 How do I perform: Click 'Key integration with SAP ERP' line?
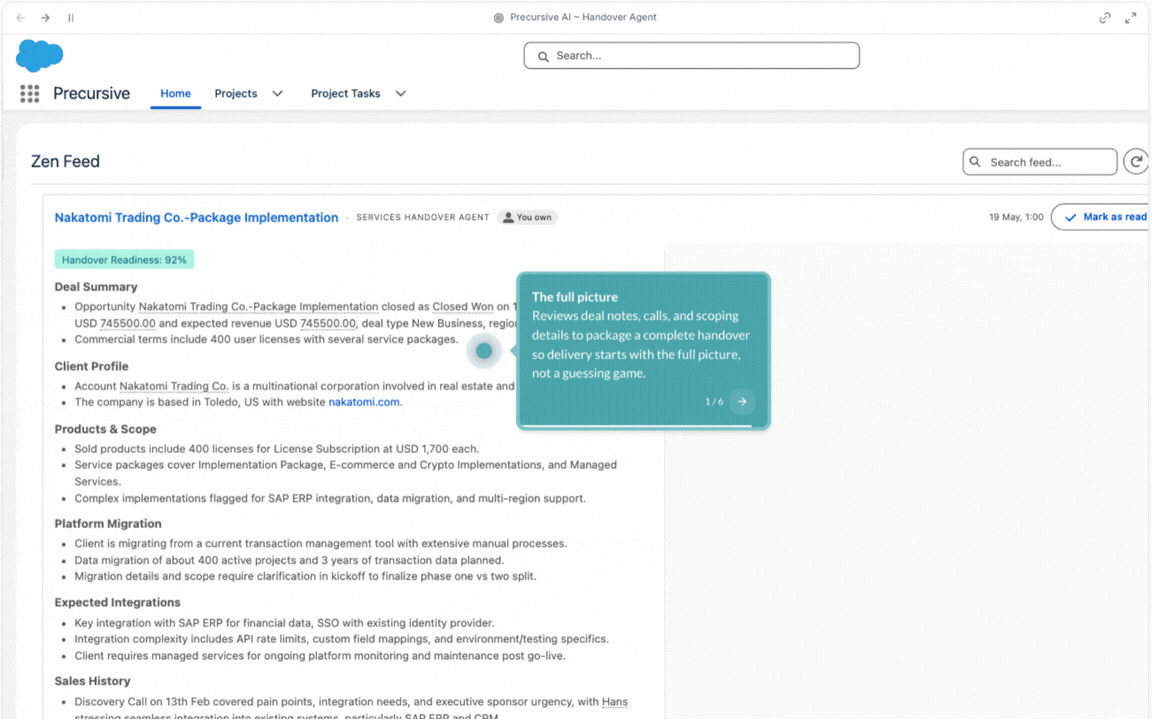pos(284,623)
